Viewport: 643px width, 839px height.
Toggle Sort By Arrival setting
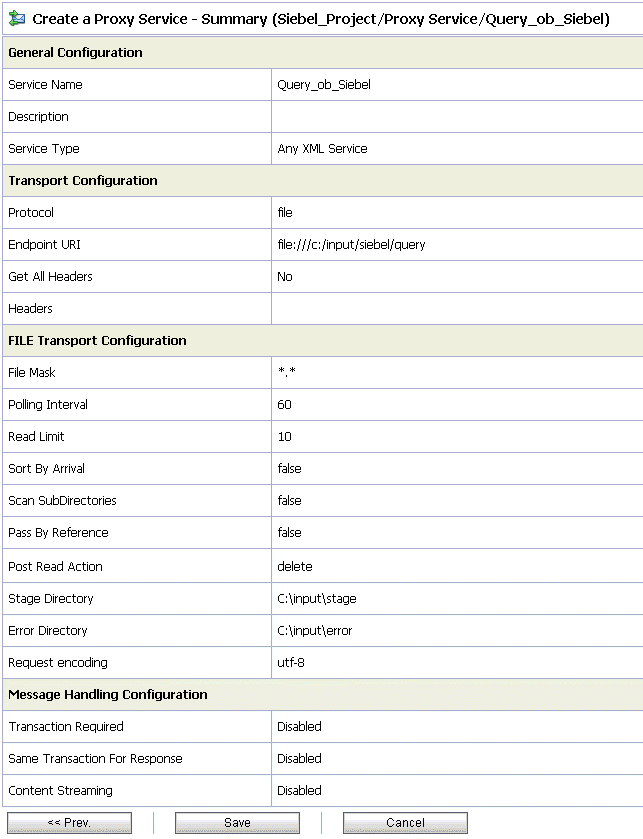(290, 468)
